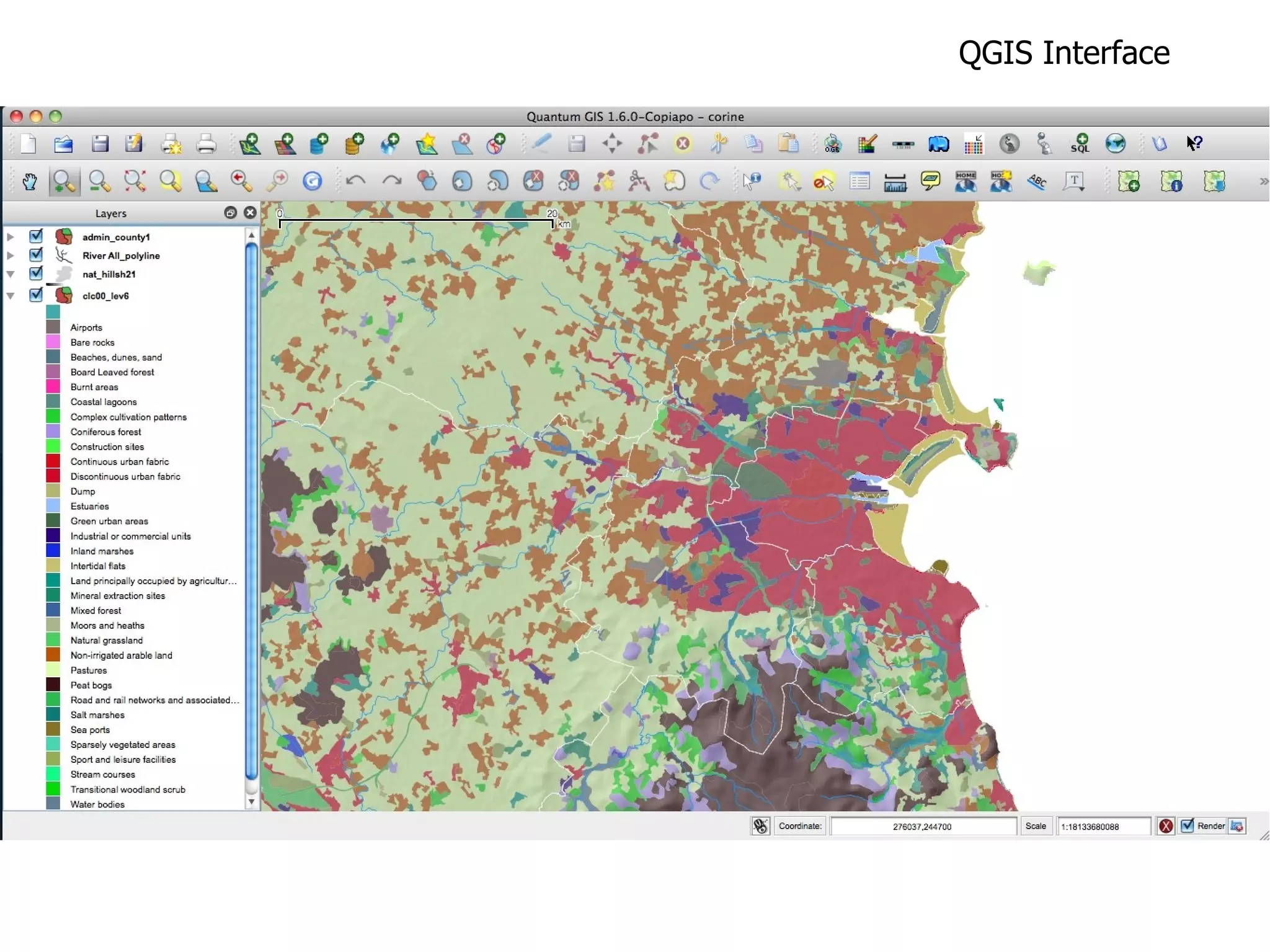Select the nat_hillsh21 layer
Image resolution: width=1270 pixels, height=952 pixels.
pyautogui.click(x=109, y=274)
